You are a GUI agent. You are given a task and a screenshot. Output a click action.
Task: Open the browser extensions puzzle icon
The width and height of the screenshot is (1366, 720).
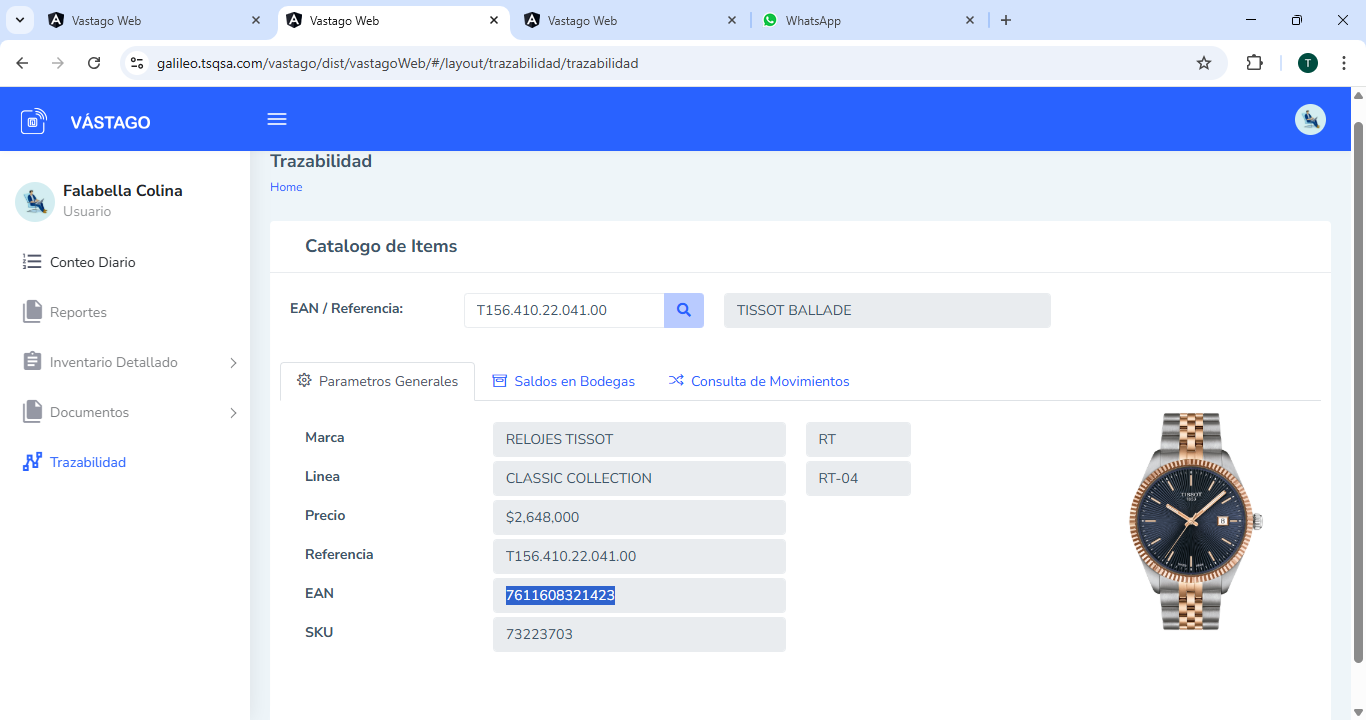(1254, 63)
